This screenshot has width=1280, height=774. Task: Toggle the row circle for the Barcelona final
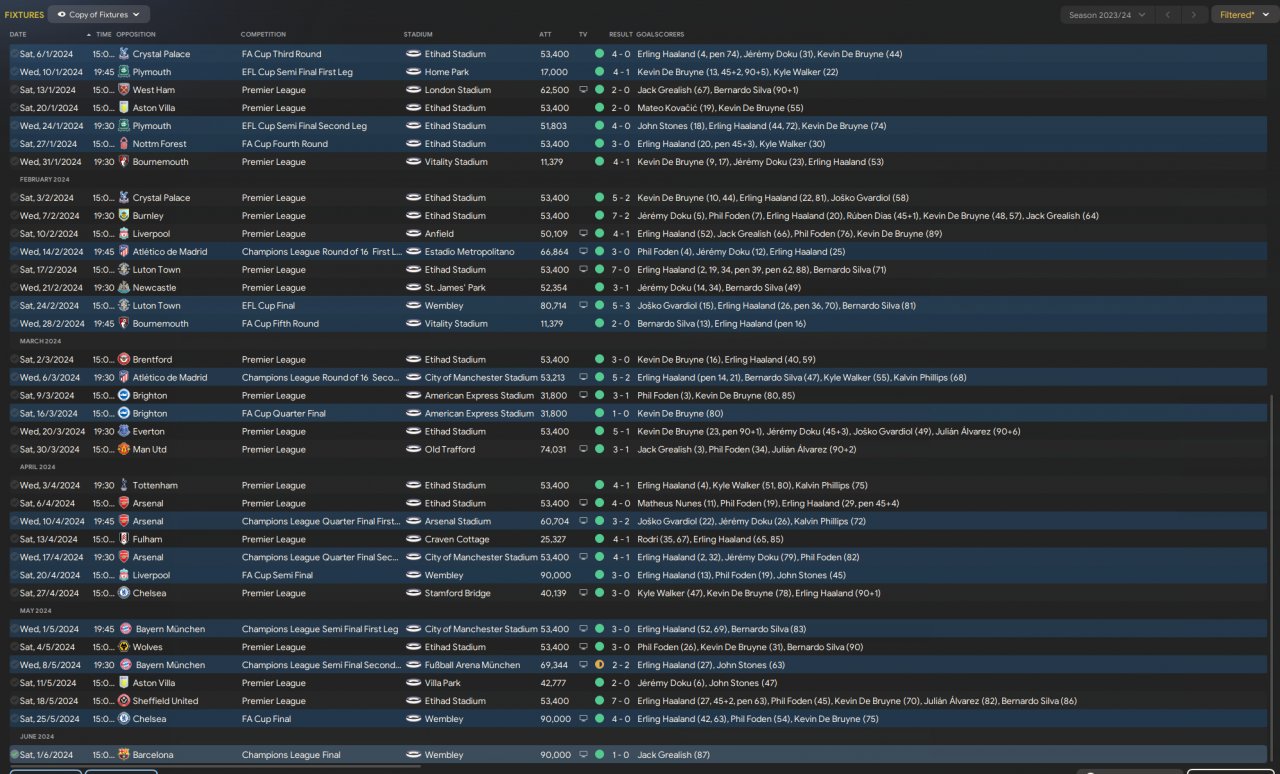pos(14,755)
